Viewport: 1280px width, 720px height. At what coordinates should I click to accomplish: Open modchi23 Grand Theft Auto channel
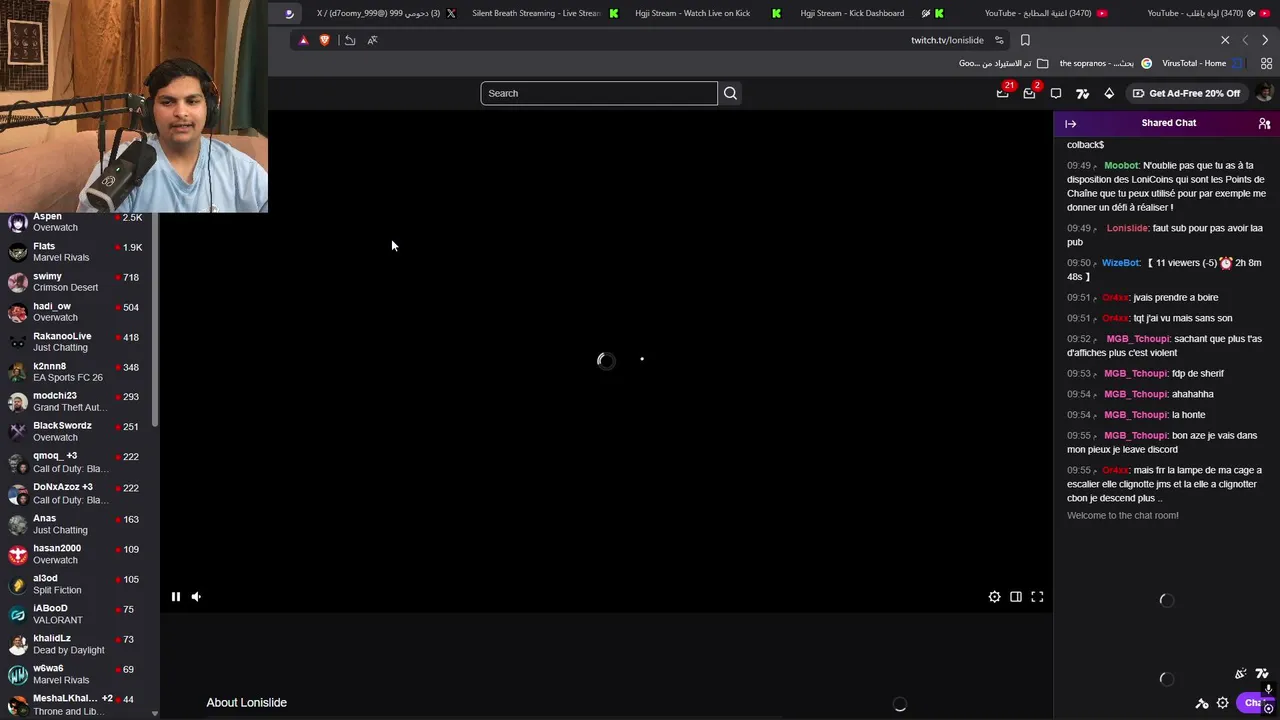pyautogui.click(x=78, y=401)
